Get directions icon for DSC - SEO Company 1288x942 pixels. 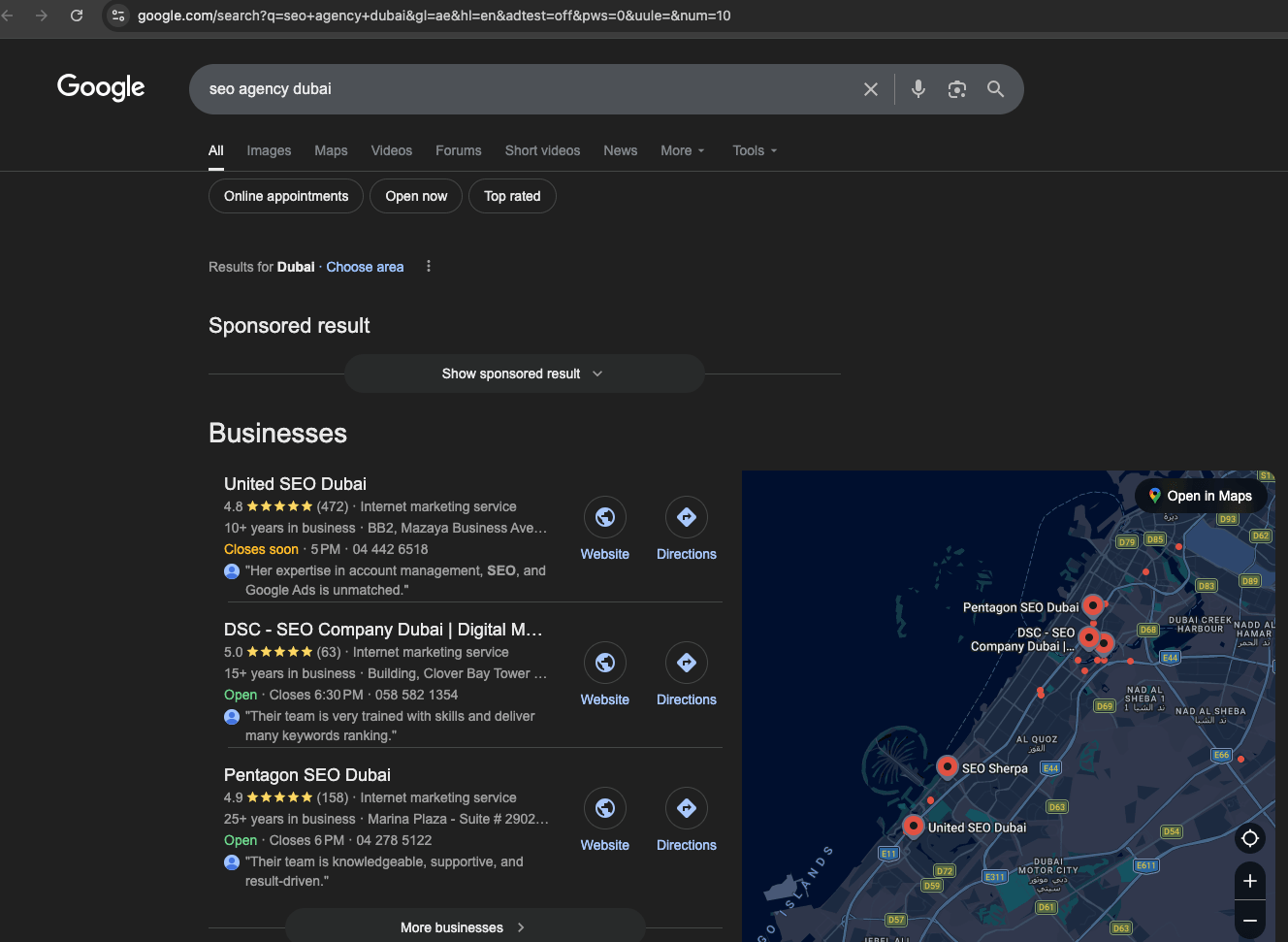click(x=687, y=663)
